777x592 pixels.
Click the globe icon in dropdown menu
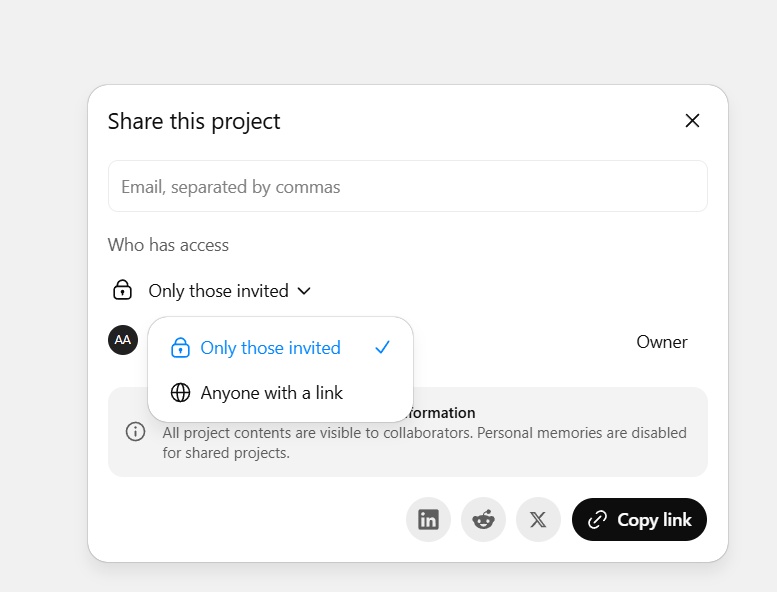point(180,393)
